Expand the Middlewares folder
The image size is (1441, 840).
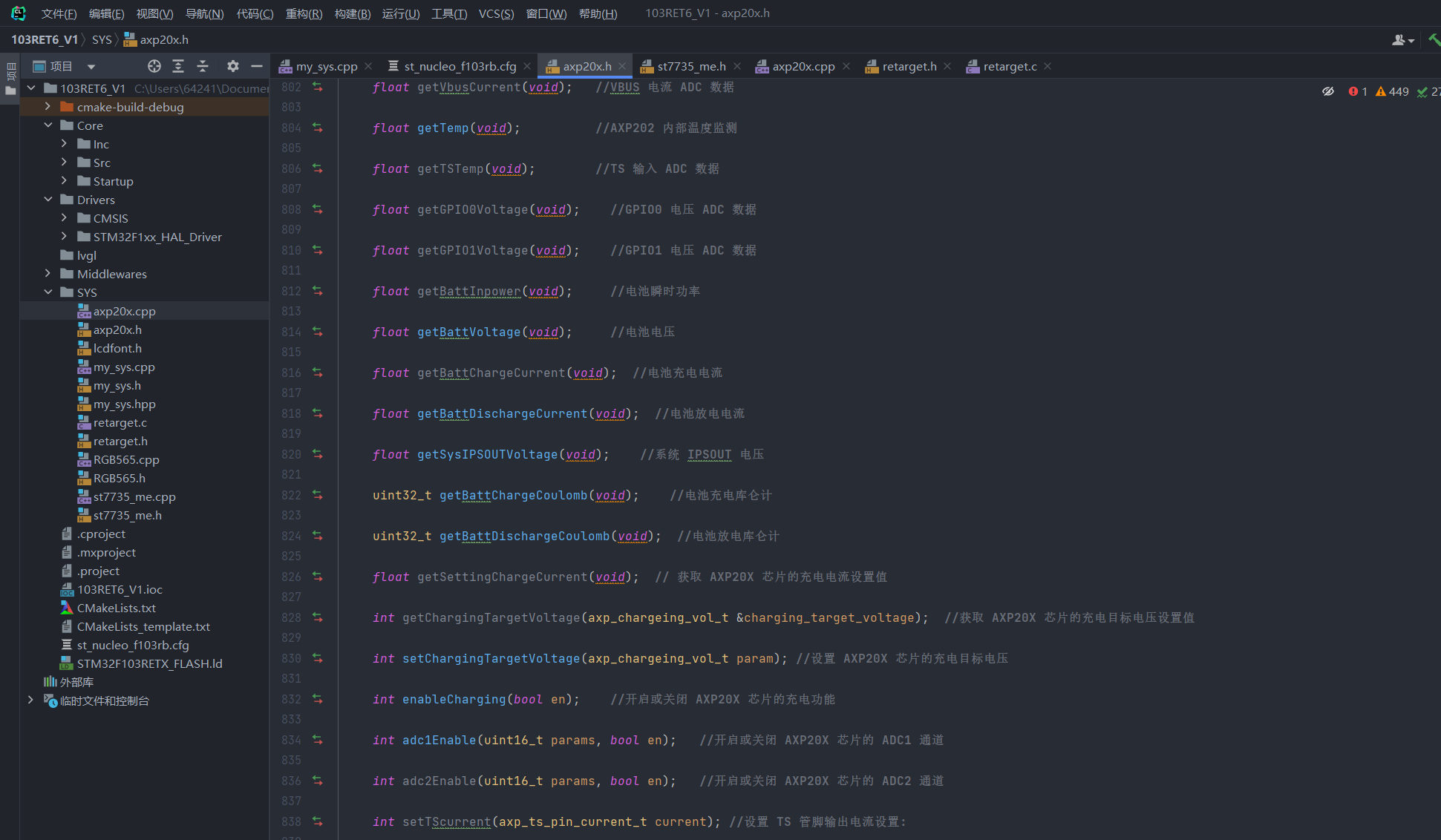pos(48,274)
